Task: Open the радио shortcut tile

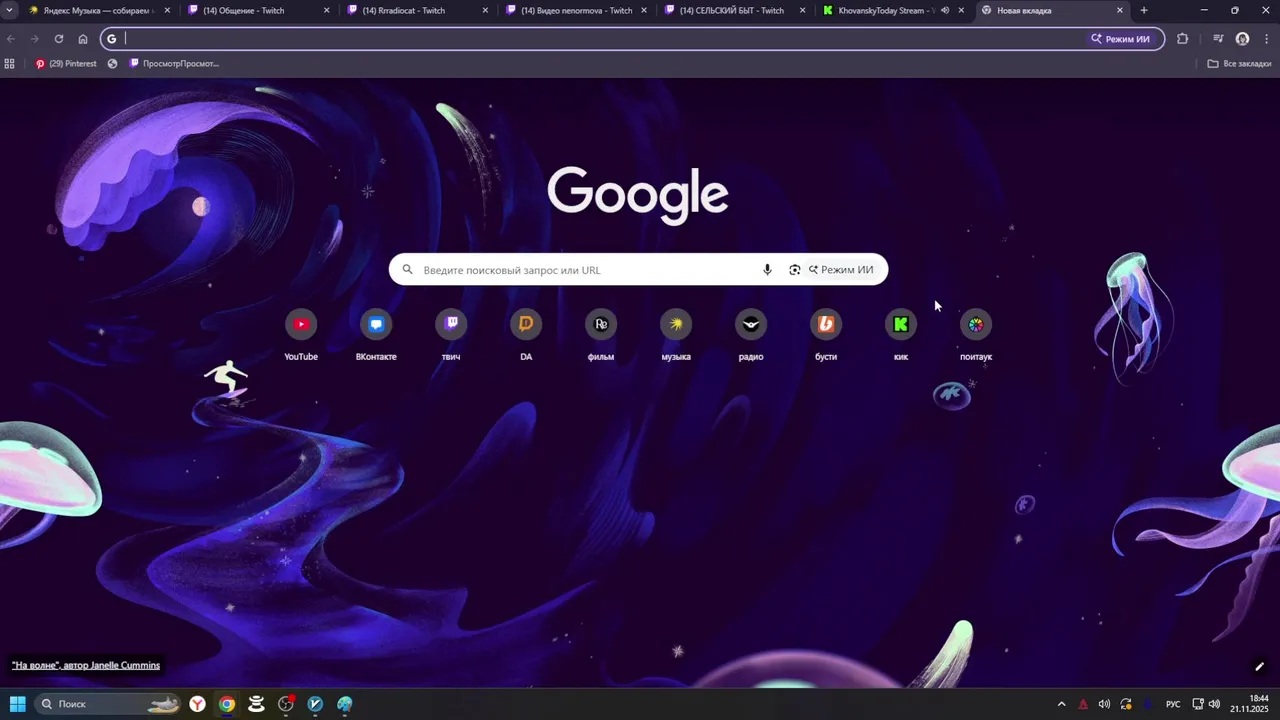Action: coord(751,335)
